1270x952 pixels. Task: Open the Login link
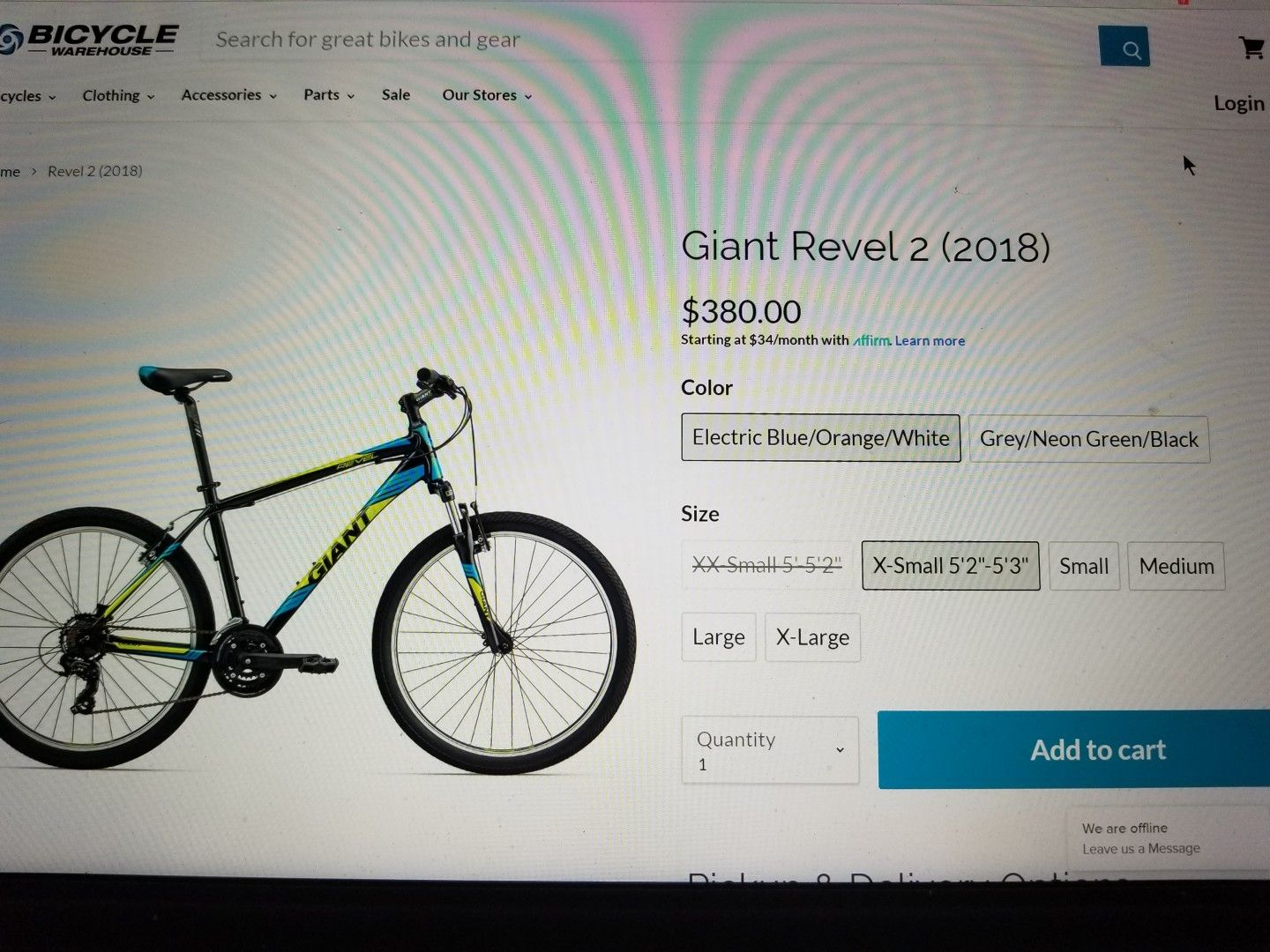[1239, 103]
